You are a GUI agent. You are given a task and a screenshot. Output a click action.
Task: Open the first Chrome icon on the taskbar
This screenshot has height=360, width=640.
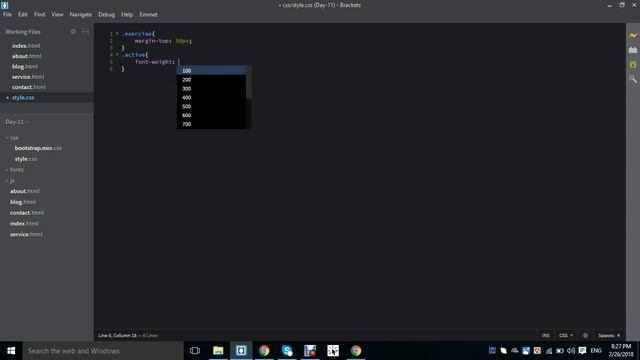pos(264,351)
